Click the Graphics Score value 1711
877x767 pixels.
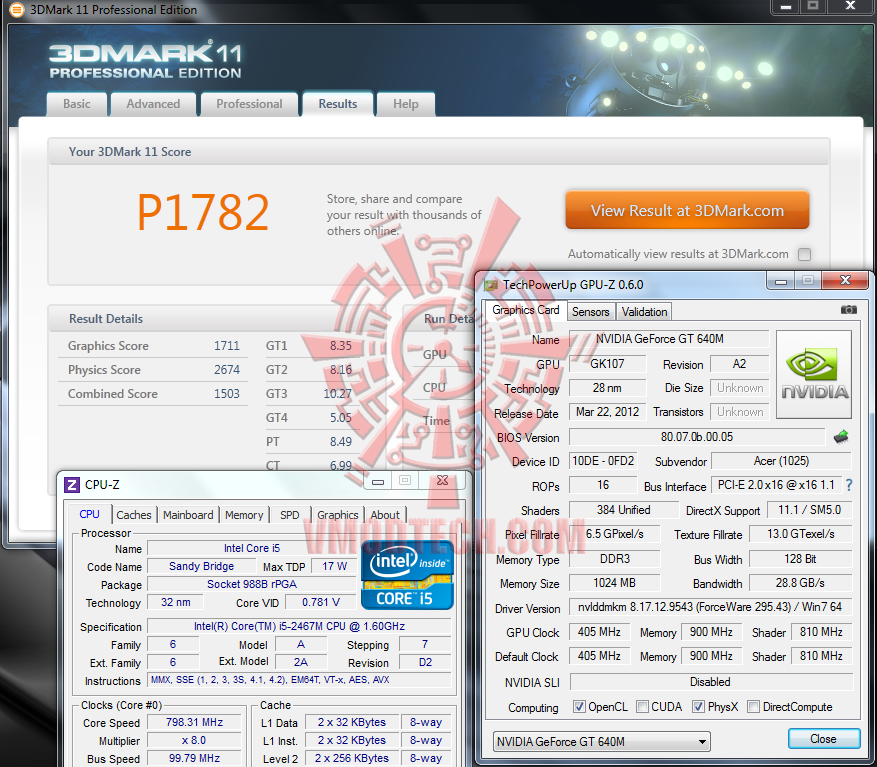pyautogui.click(x=227, y=346)
